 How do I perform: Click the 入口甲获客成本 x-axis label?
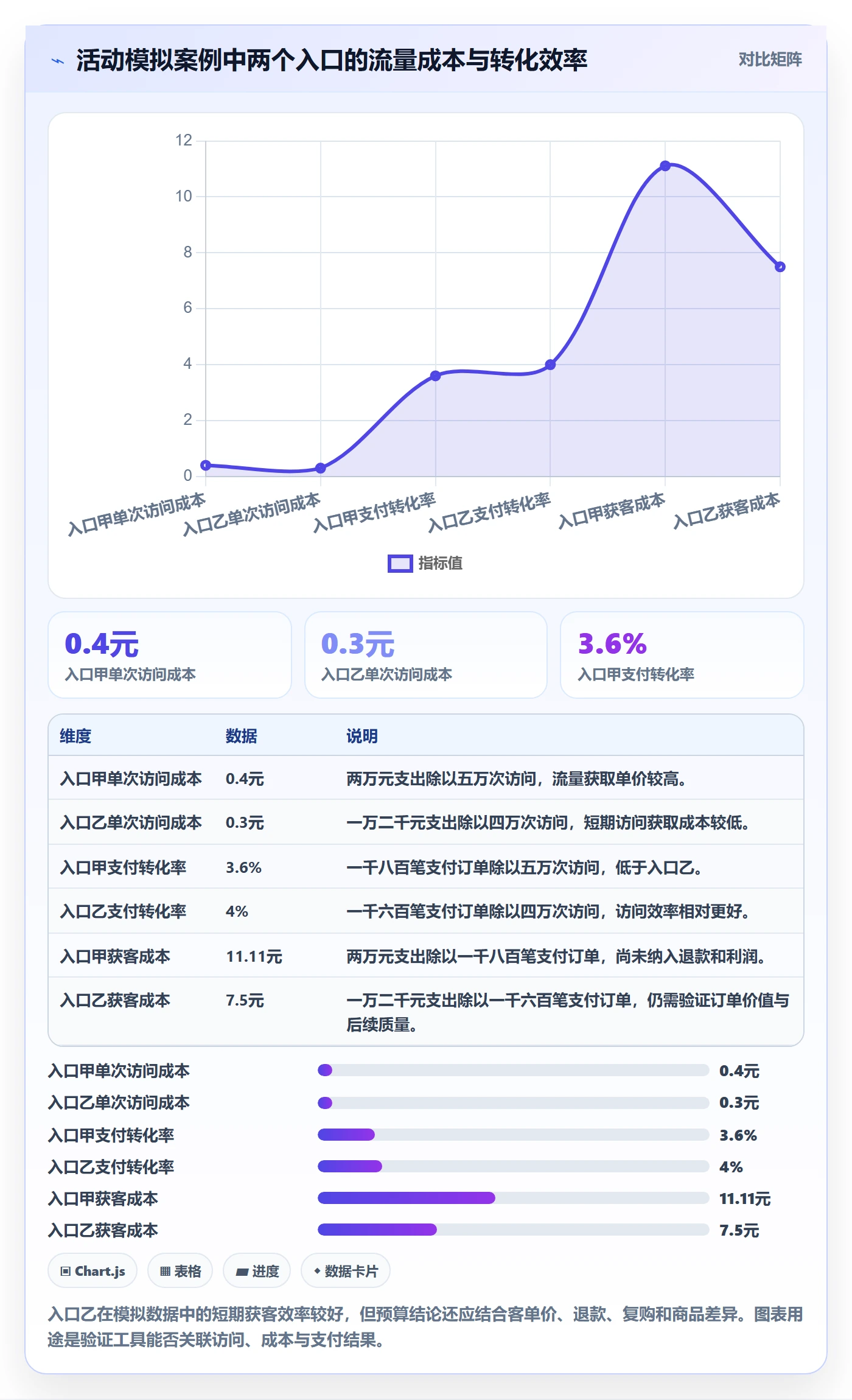pos(612,511)
